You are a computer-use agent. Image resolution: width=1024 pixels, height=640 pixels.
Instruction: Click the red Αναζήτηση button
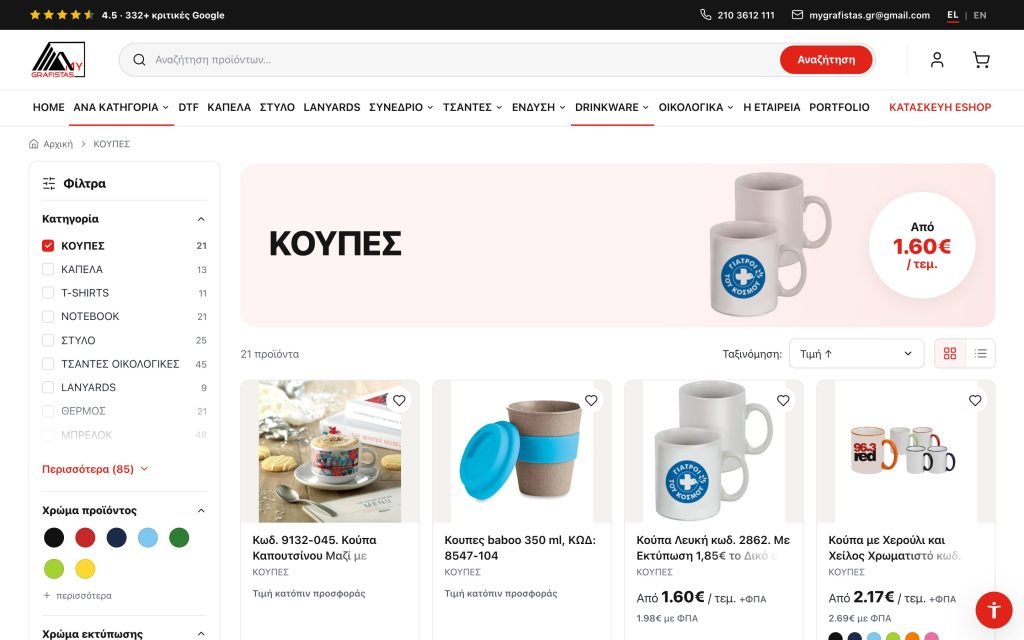pos(826,59)
